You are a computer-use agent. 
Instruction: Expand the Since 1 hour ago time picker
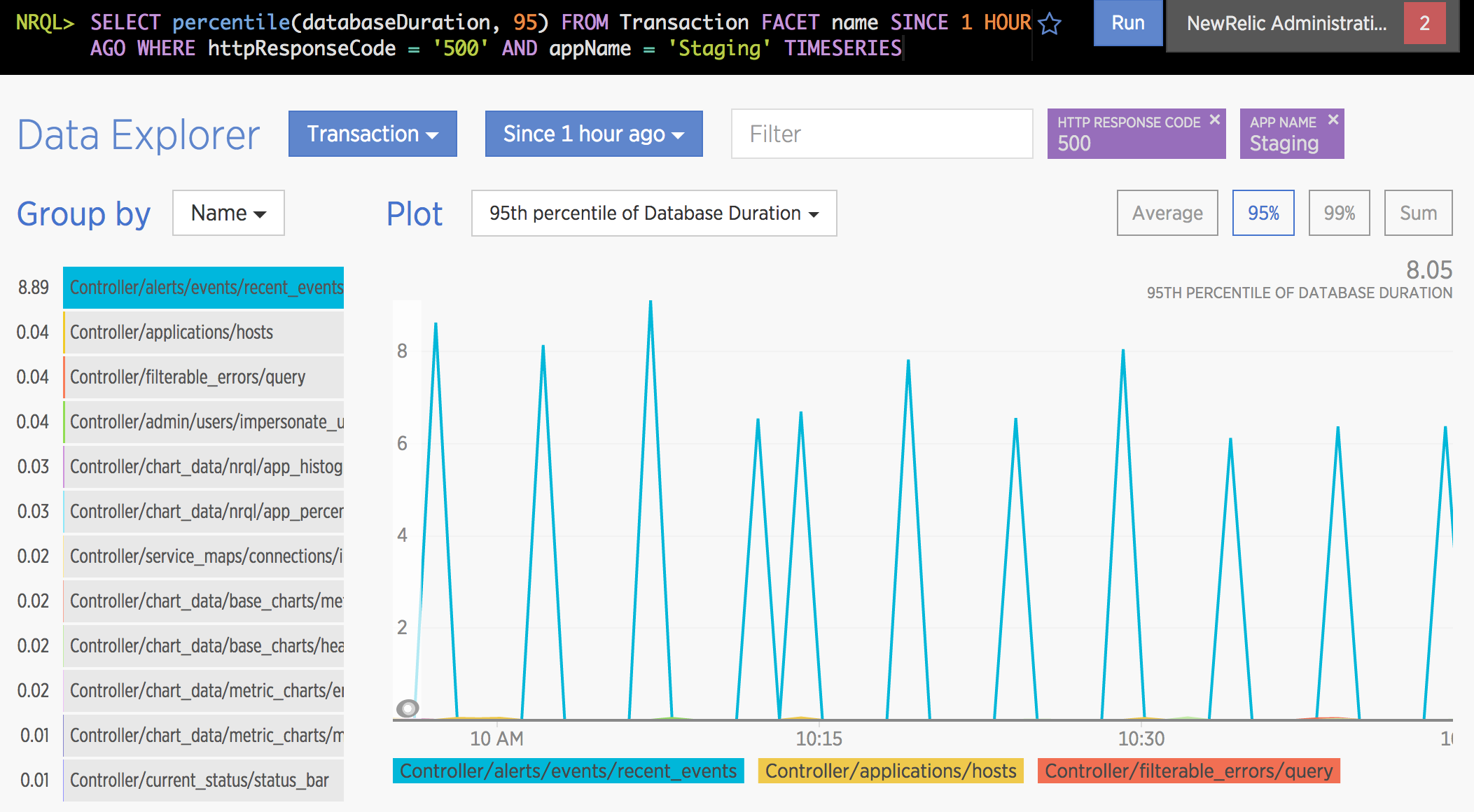click(x=593, y=134)
